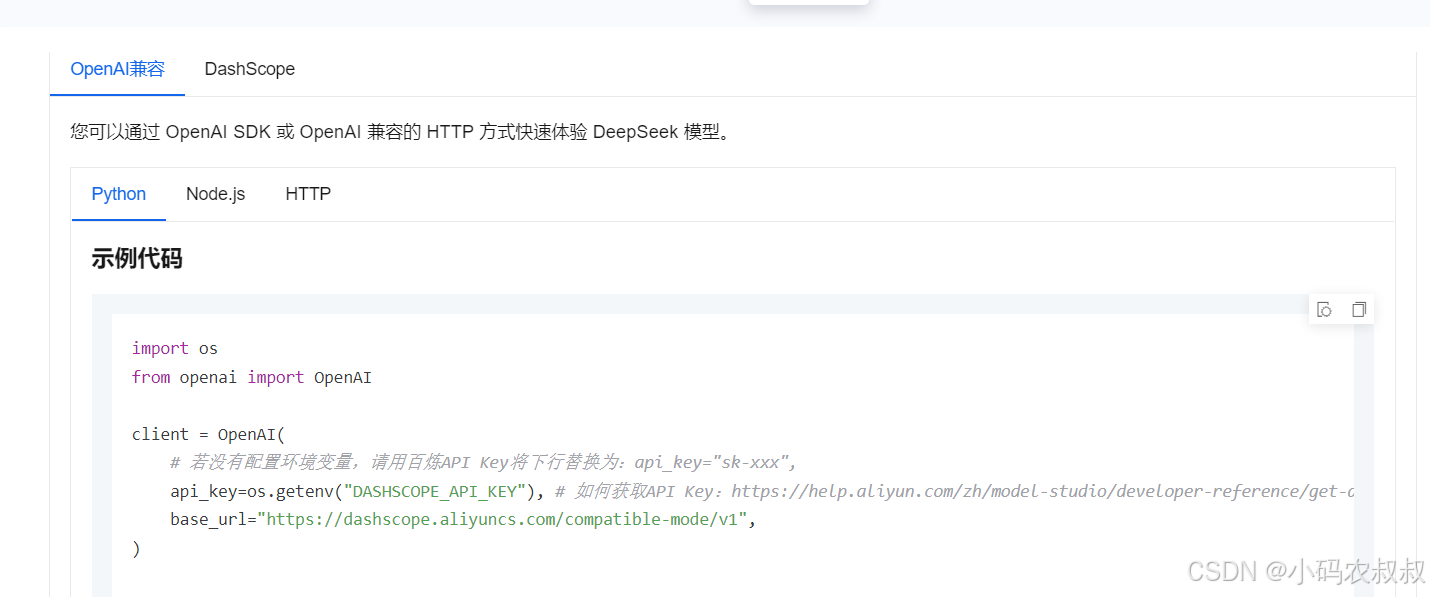Select the HTTP code tab
Screen dimensions: 1430x597
pyautogui.click(x=308, y=194)
